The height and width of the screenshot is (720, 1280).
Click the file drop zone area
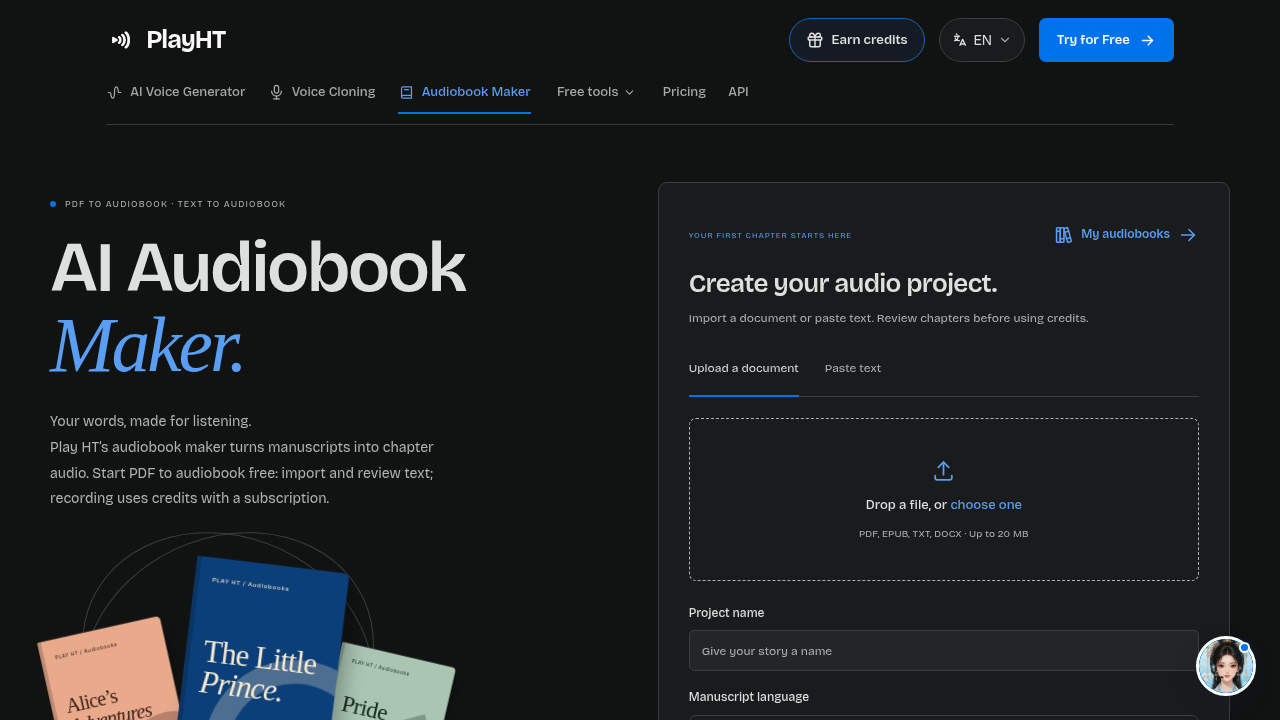click(x=944, y=499)
